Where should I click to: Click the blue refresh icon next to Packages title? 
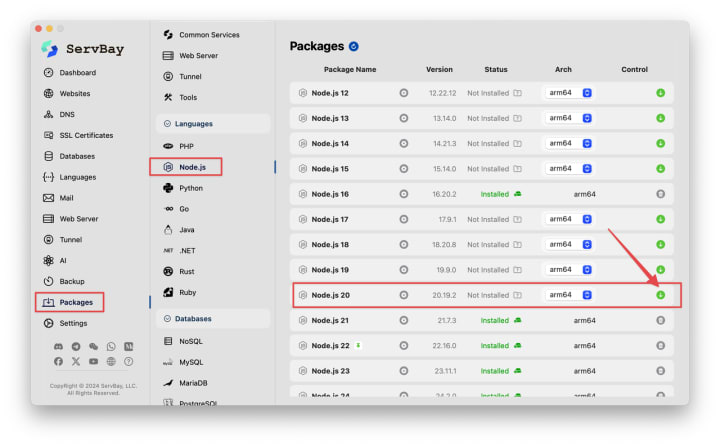354,46
